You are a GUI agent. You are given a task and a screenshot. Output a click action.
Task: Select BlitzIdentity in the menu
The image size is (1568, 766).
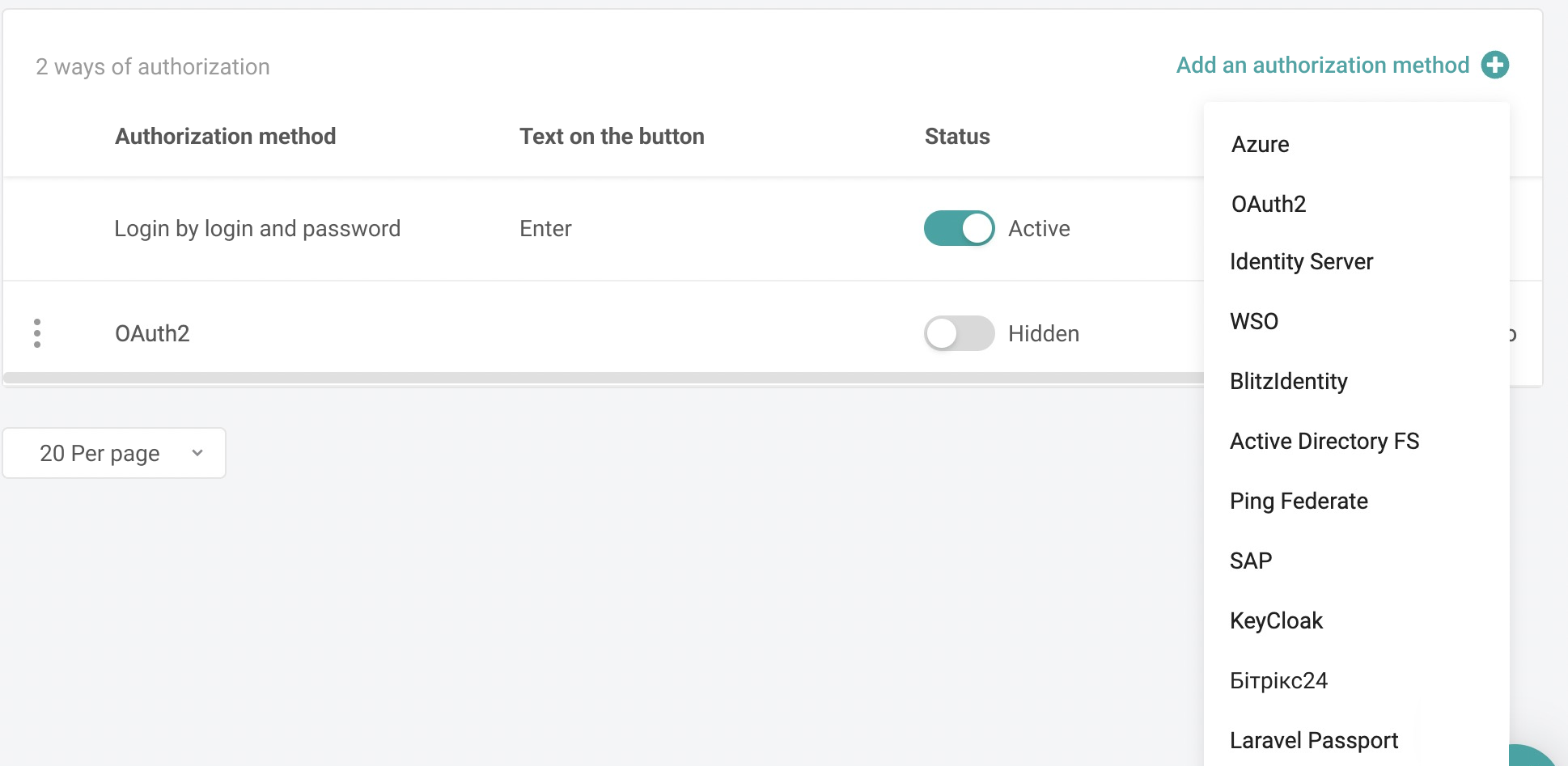pyautogui.click(x=1288, y=380)
